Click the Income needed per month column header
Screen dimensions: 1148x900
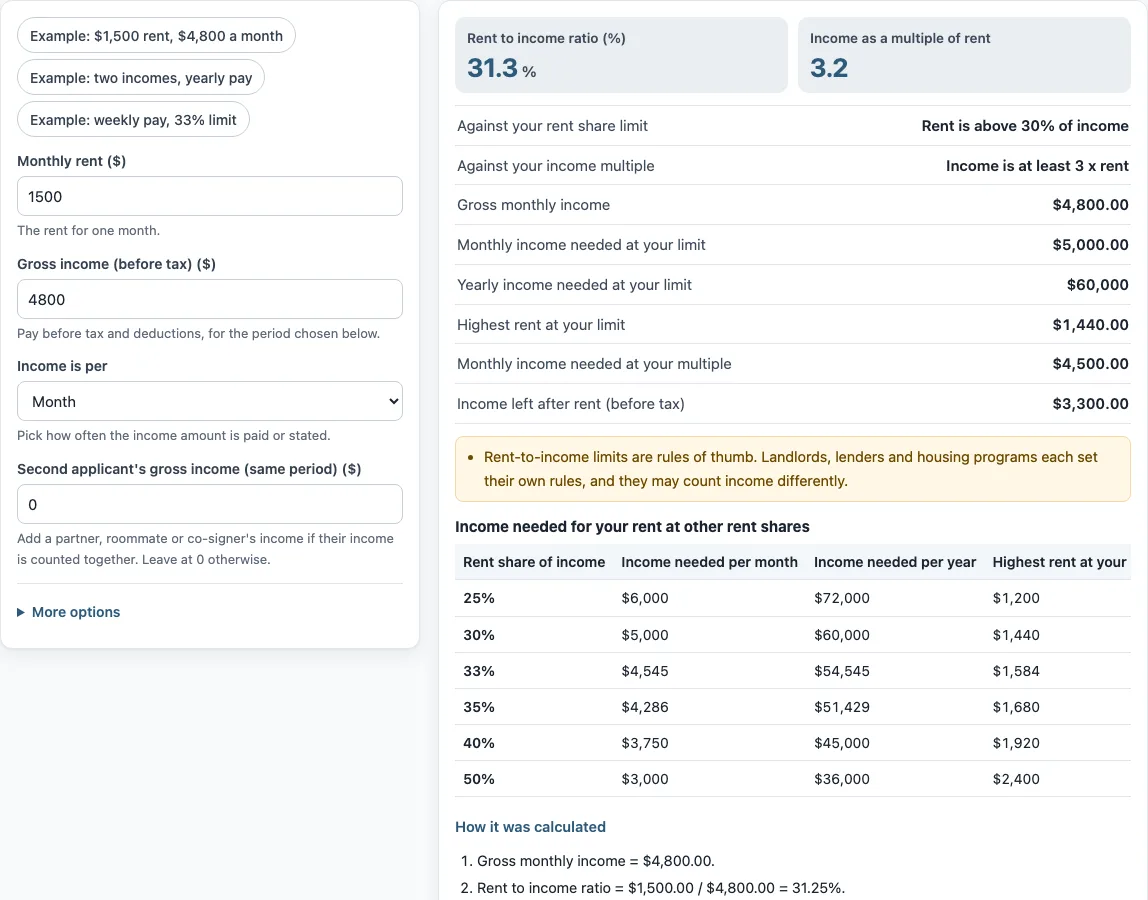pyautogui.click(x=709, y=562)
